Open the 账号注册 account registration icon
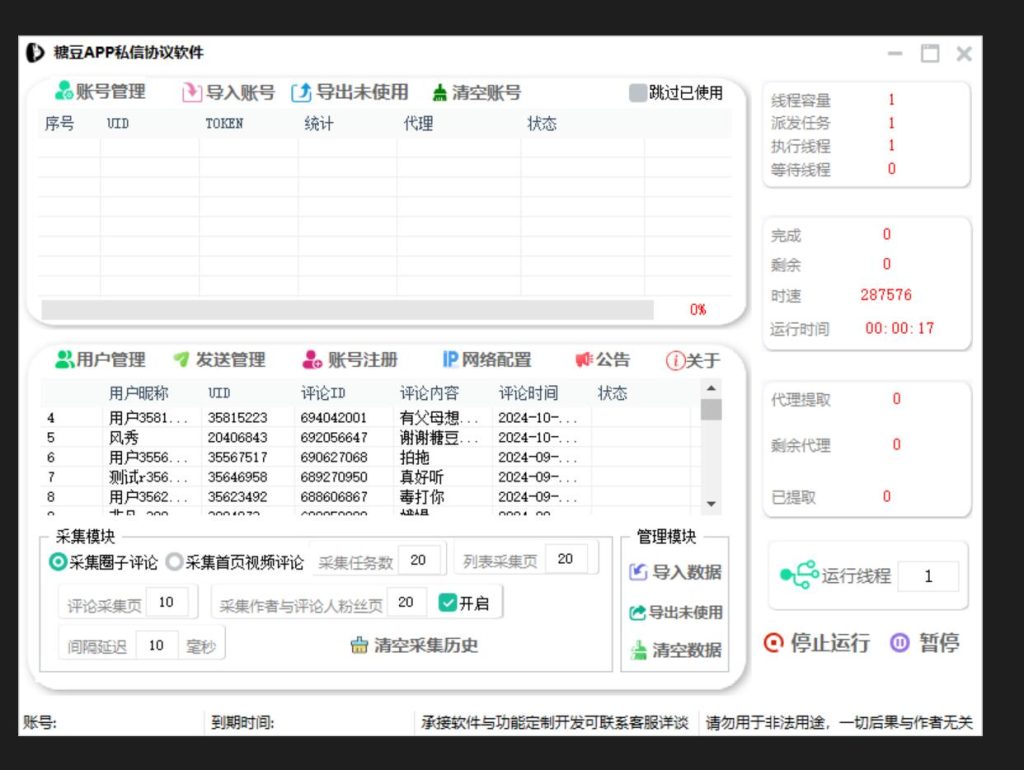This screenshot has height=770, width=1024. [312, 360]
